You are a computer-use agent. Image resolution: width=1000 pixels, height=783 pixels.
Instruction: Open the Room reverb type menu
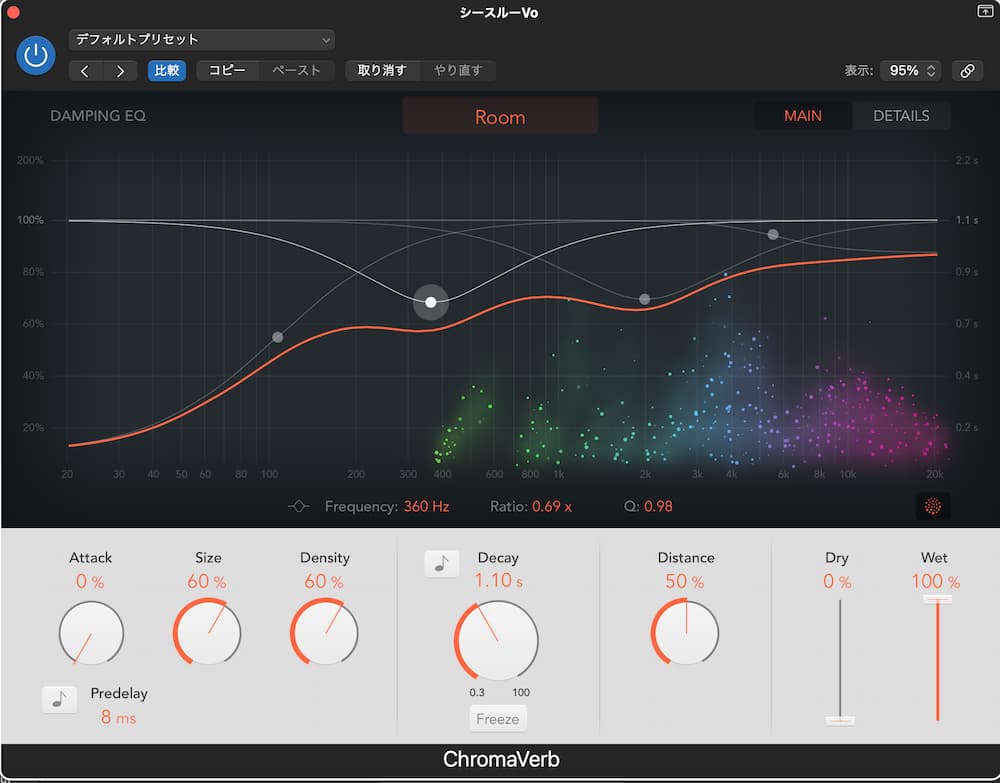coord(500,117)
